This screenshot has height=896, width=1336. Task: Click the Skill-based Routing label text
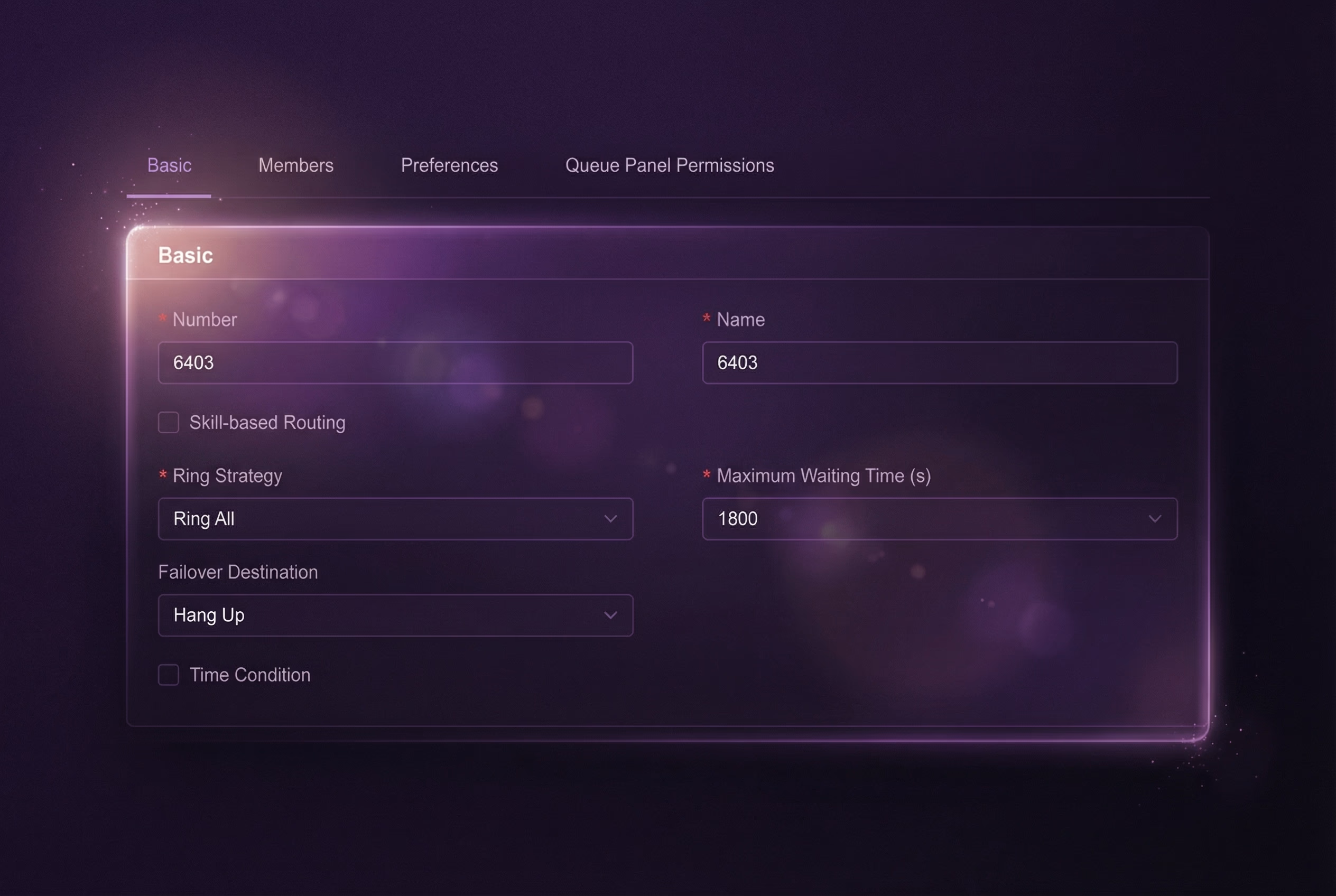[x=267, y=422]
